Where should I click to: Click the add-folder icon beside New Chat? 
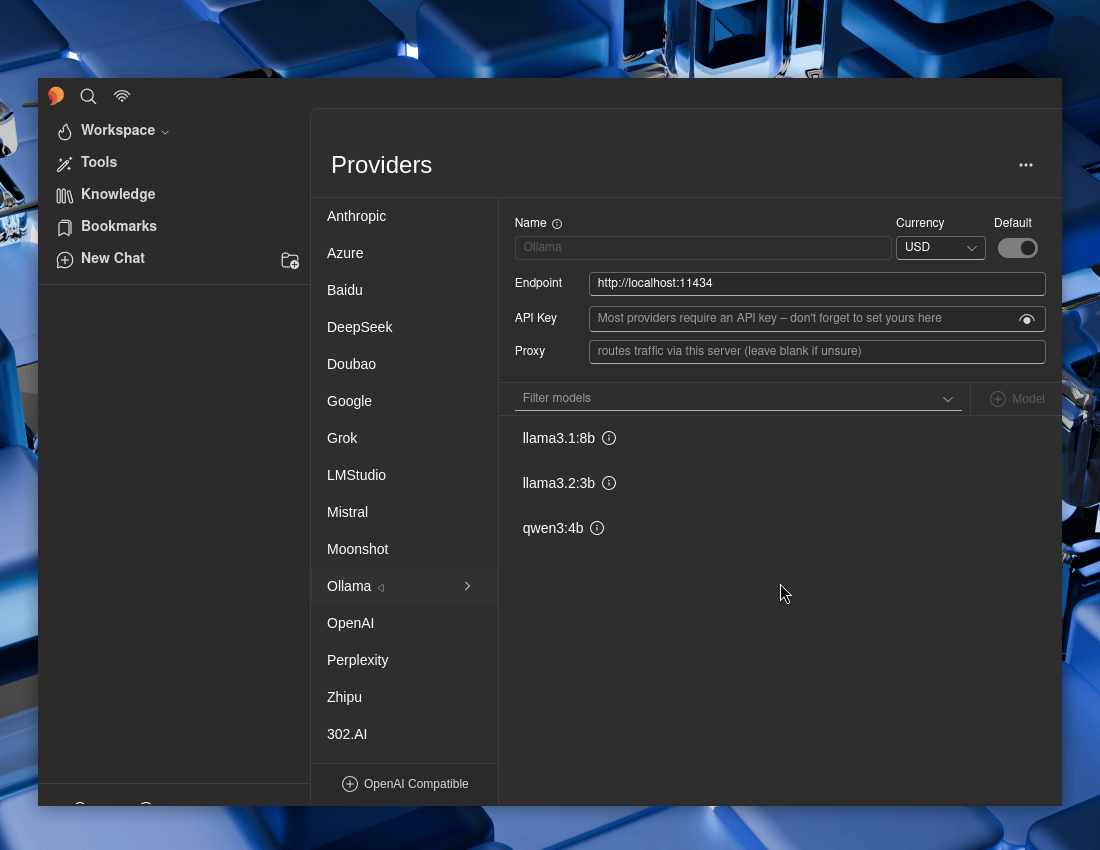point(290,260)
